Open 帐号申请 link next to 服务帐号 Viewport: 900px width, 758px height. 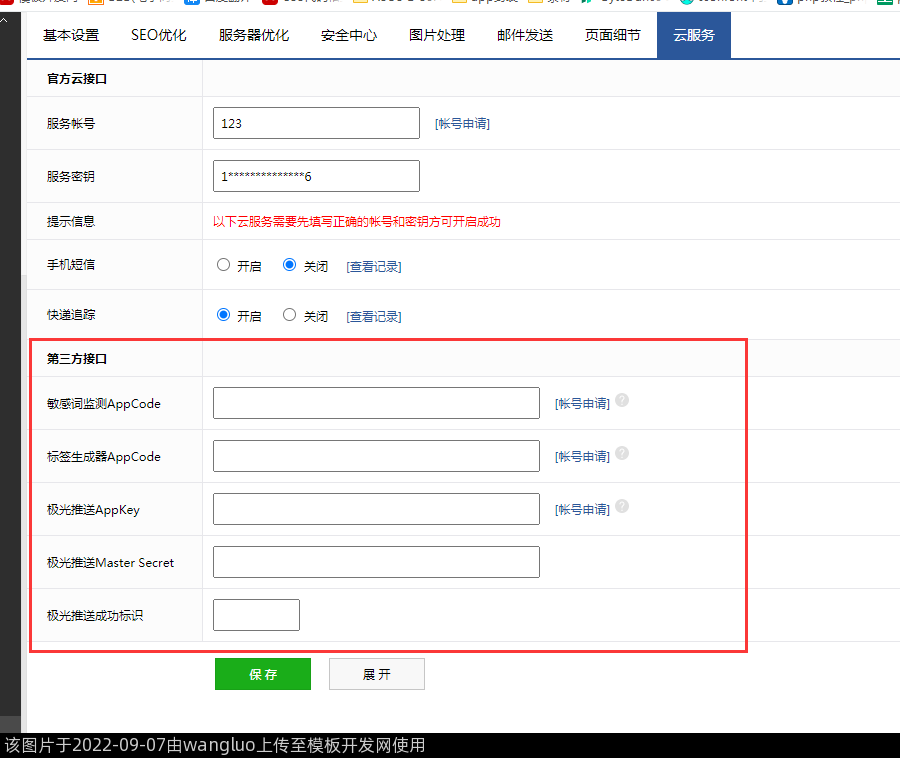click(462, 124)
